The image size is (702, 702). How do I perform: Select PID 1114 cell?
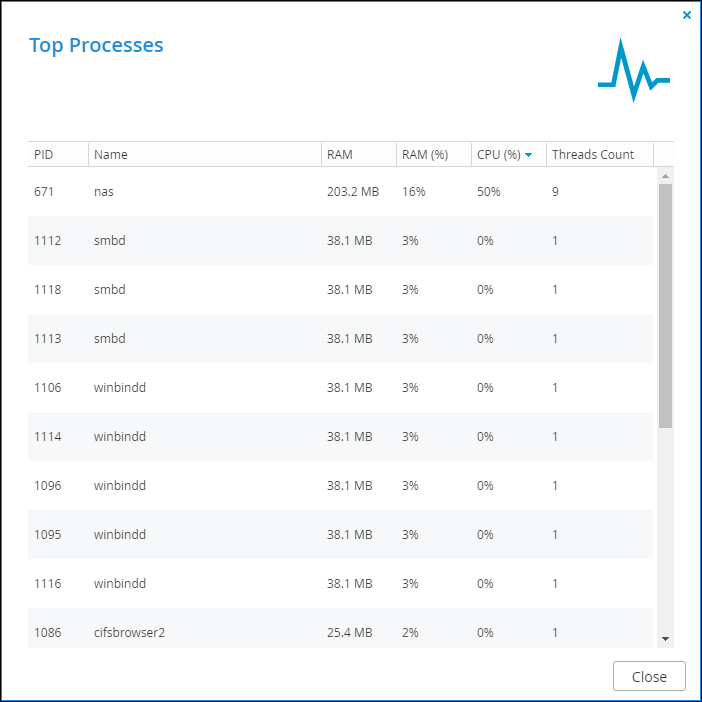[47, 437]
